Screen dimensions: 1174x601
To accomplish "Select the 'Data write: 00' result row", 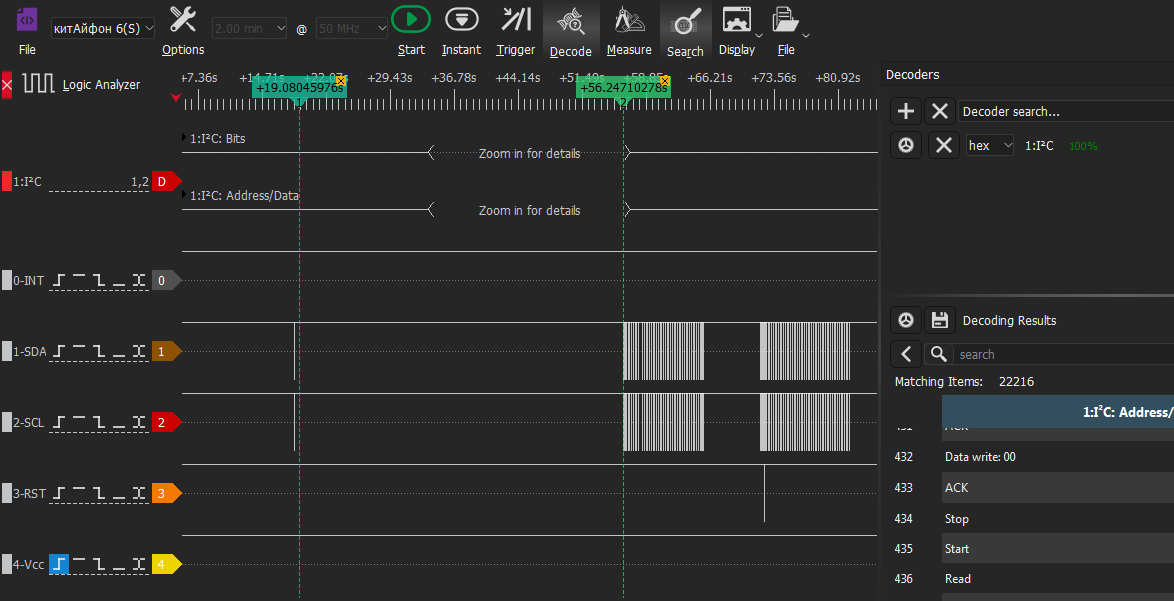I will [x=980, y=457].
